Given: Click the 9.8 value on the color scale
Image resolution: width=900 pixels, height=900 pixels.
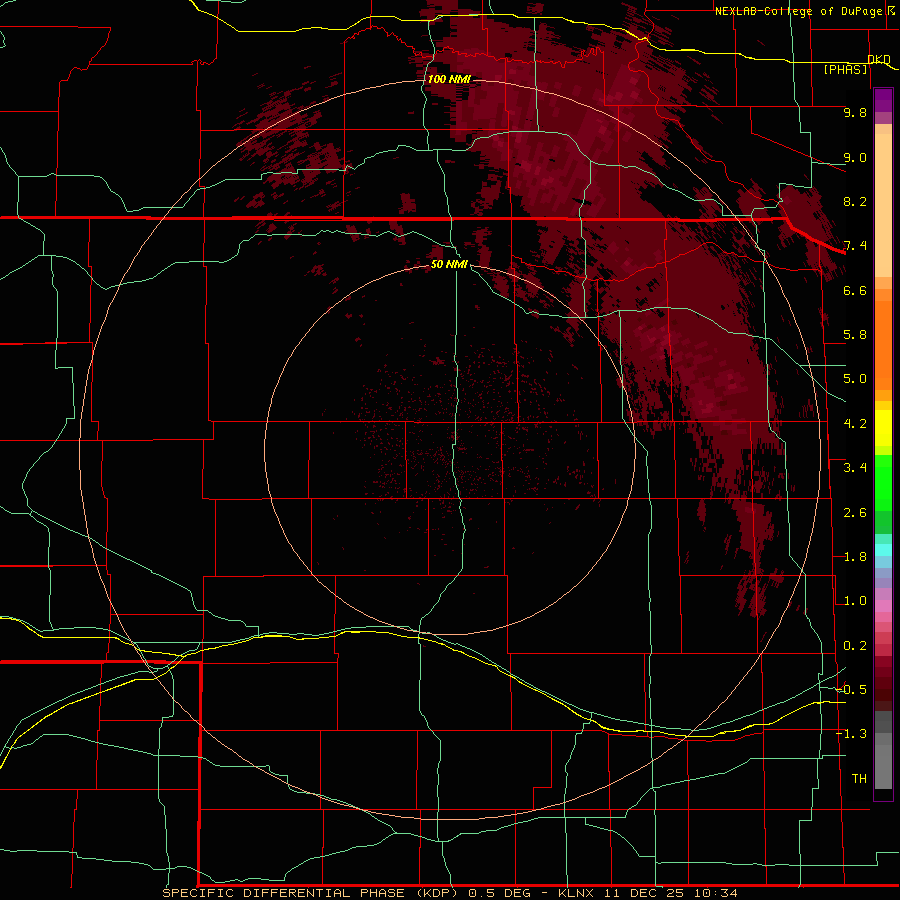Looking at the screenshot, I should pyautogui.click(x=855, y=113).
